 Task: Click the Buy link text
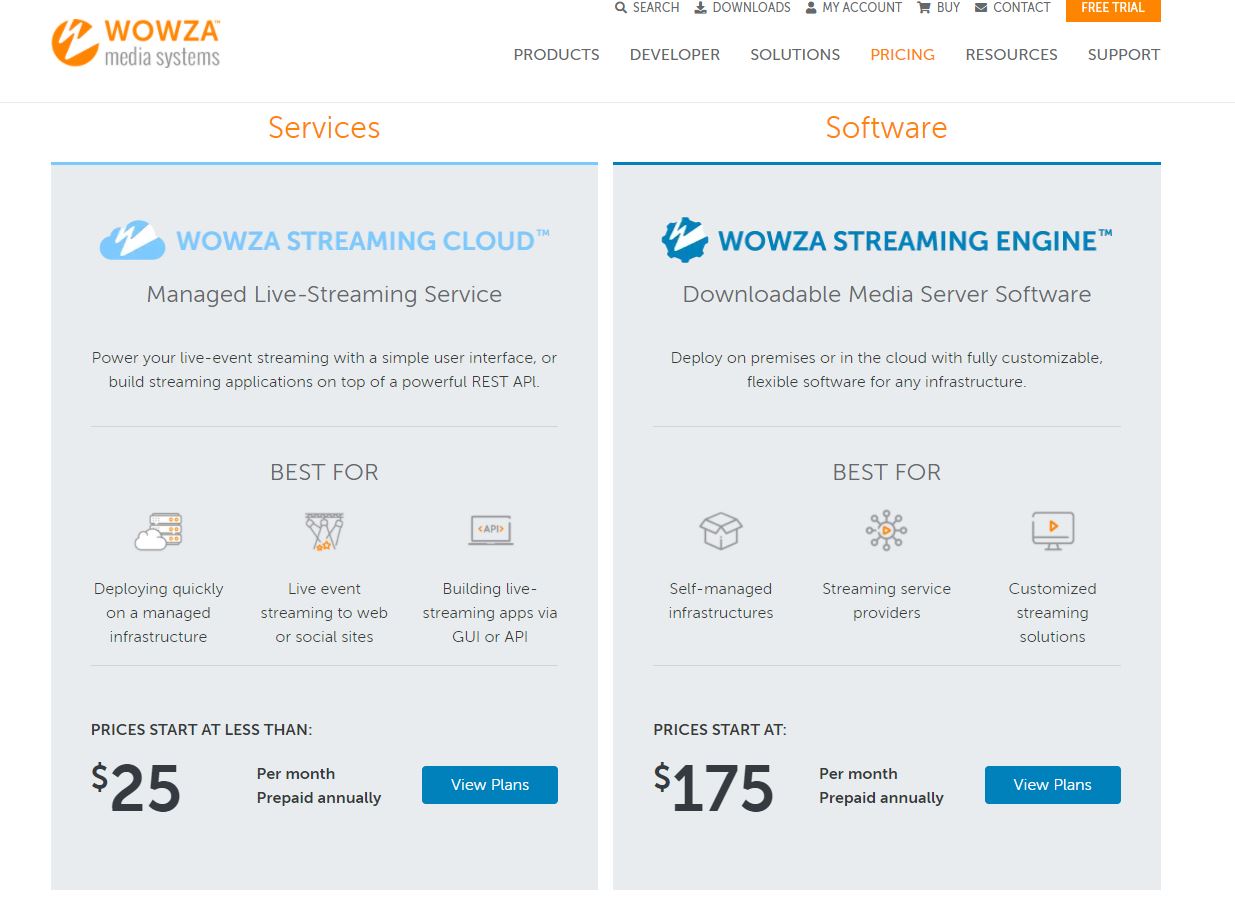tap(948, 8)
